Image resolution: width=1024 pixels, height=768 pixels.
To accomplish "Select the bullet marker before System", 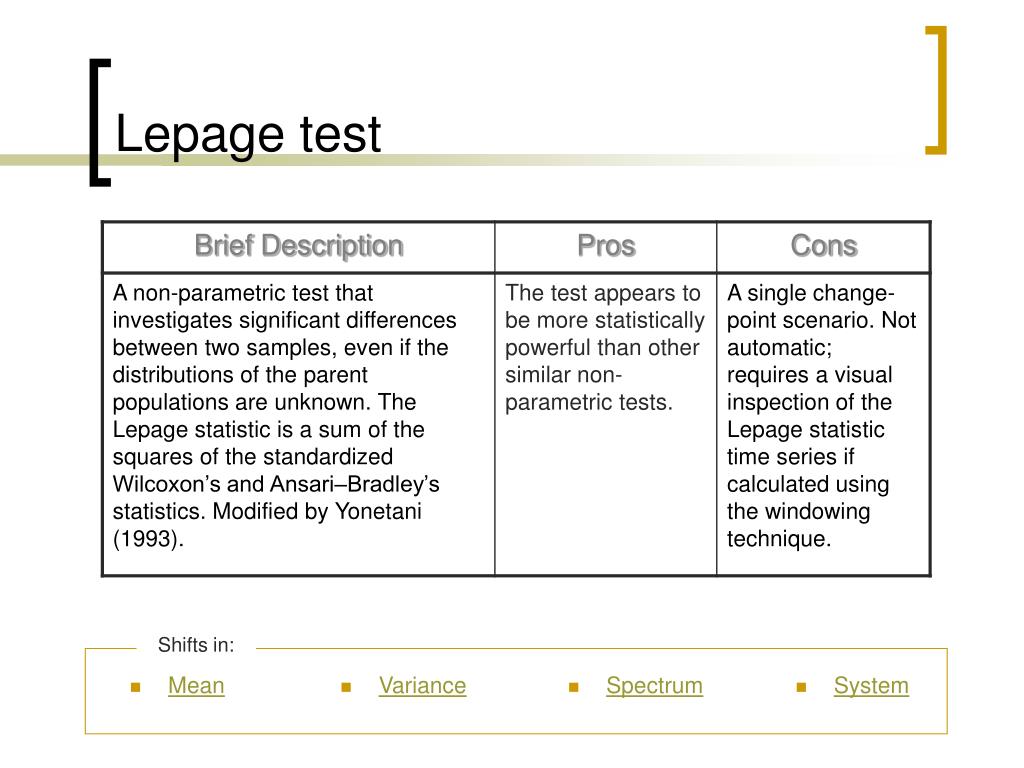I will tap(801, 688).
